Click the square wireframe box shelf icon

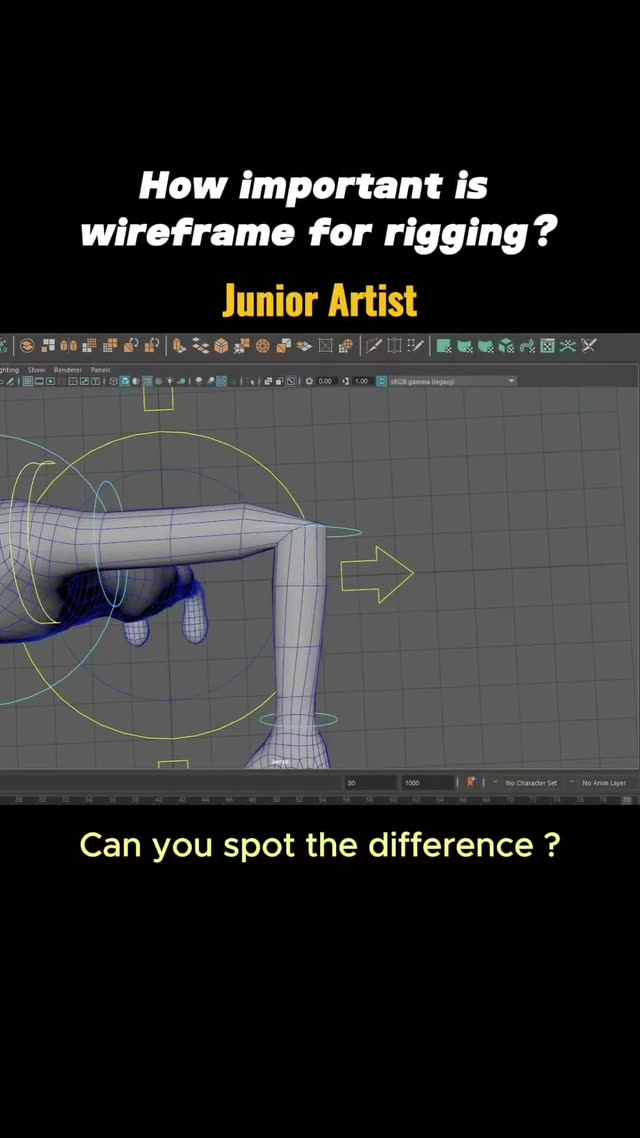pyautogui.click(x=326, y=345)
